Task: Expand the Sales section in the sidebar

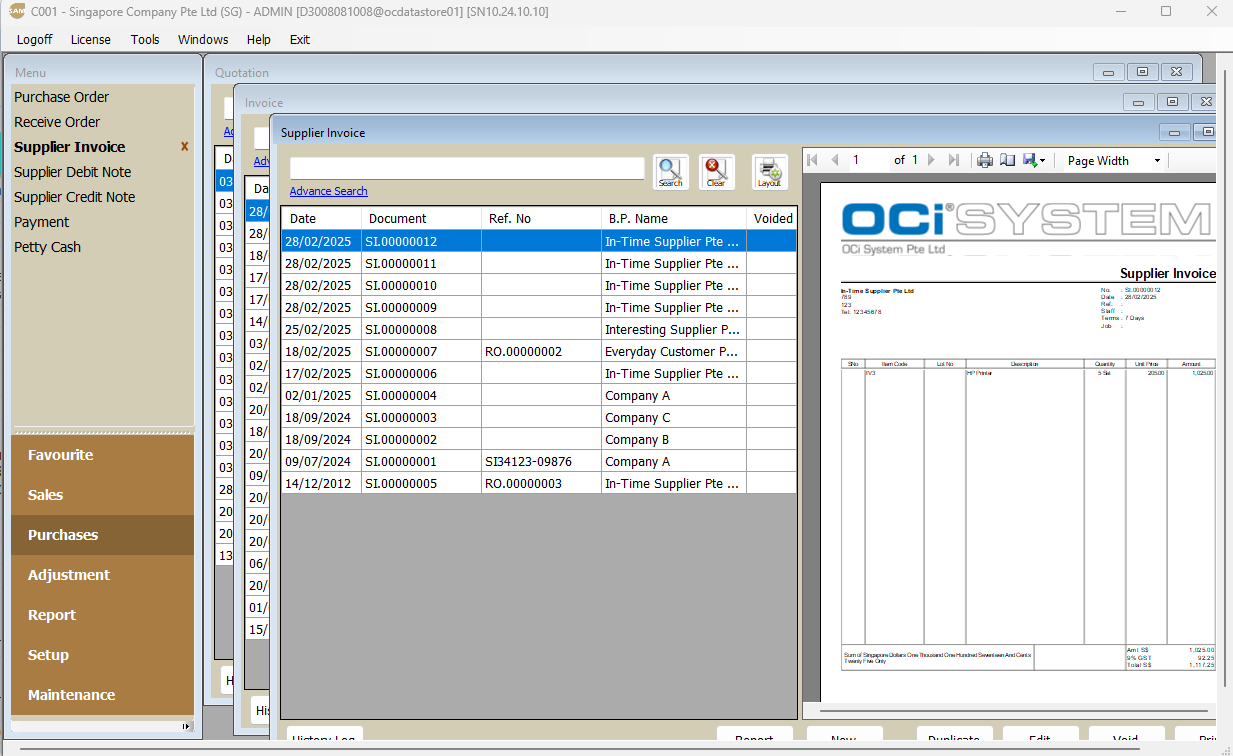Action: (45, 495)
